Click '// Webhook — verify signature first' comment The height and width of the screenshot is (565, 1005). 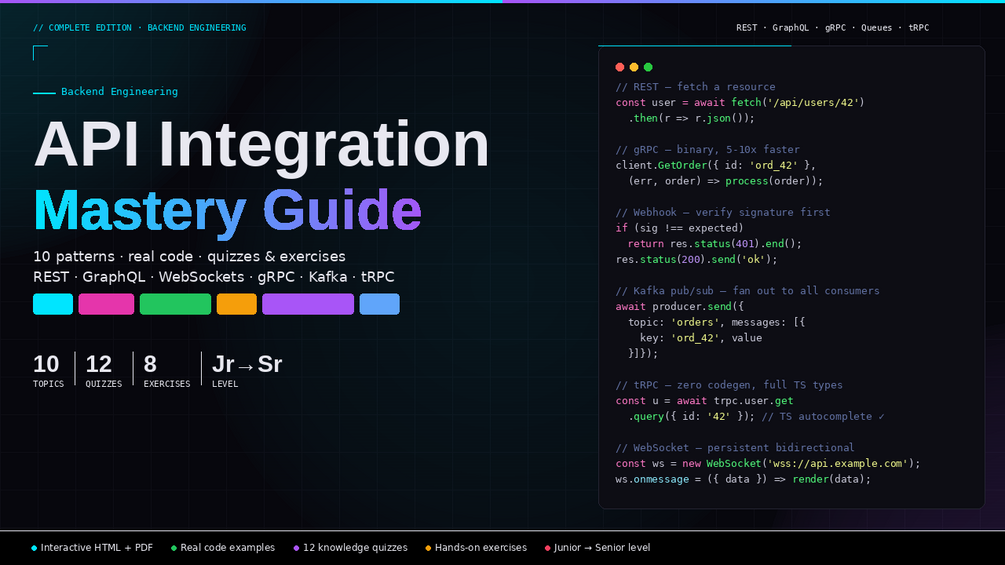coord(722,212)
